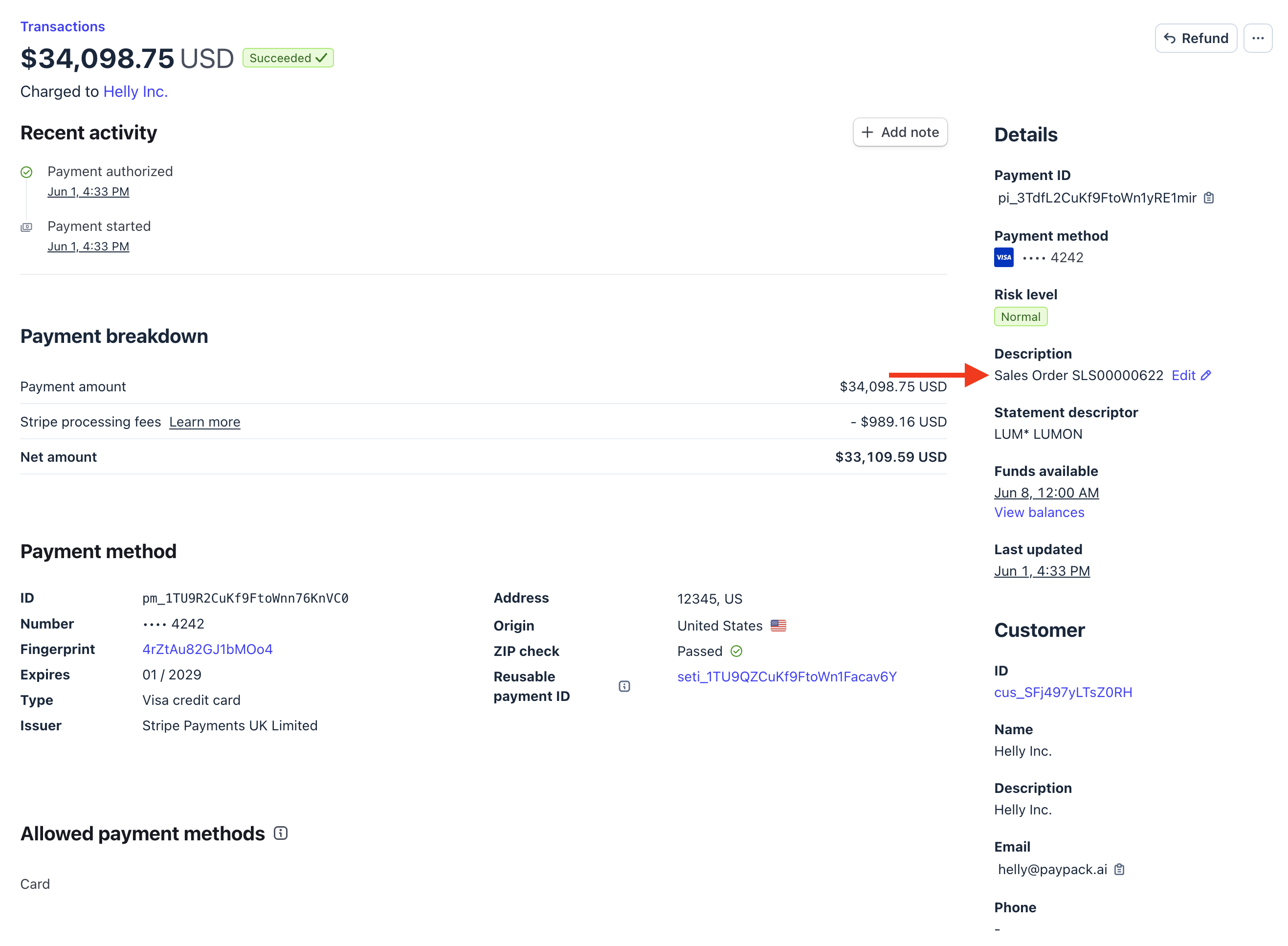Select the Card allowed payment method text
The image size is (1288, 946).
pos(35,883)
